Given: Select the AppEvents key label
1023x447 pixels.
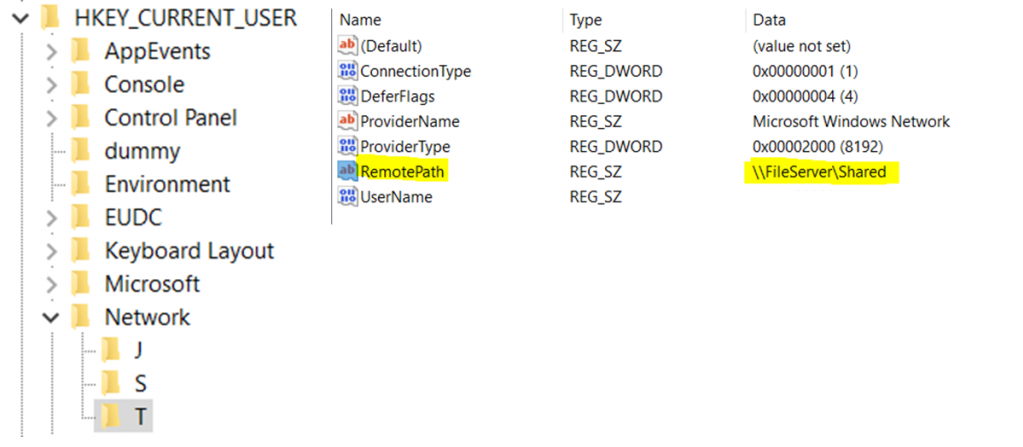Looking at the screenshot, I should coord(157,52).
